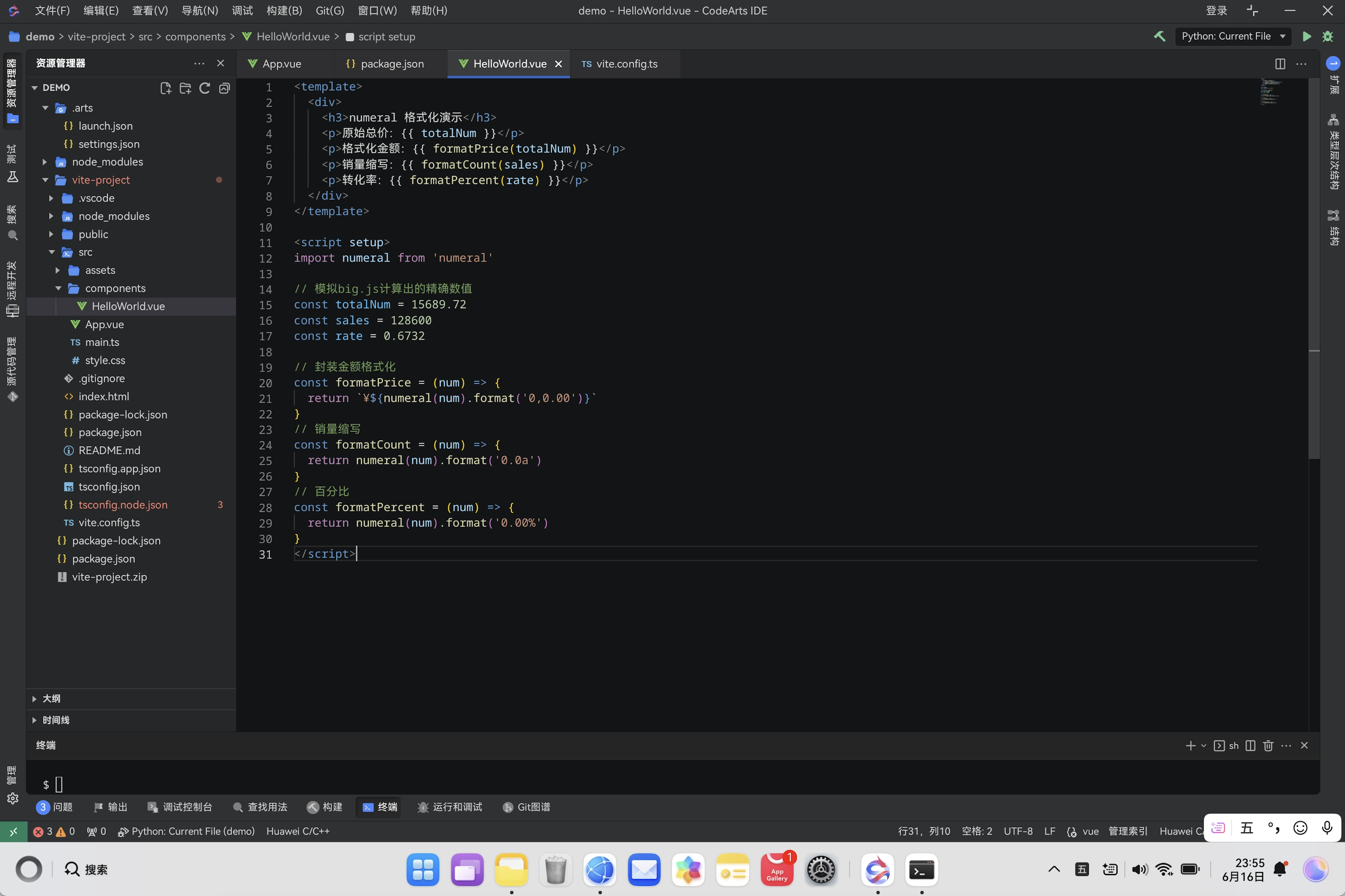Click the New File icon in explorer
1345x896 pixels.
point(166,88)
